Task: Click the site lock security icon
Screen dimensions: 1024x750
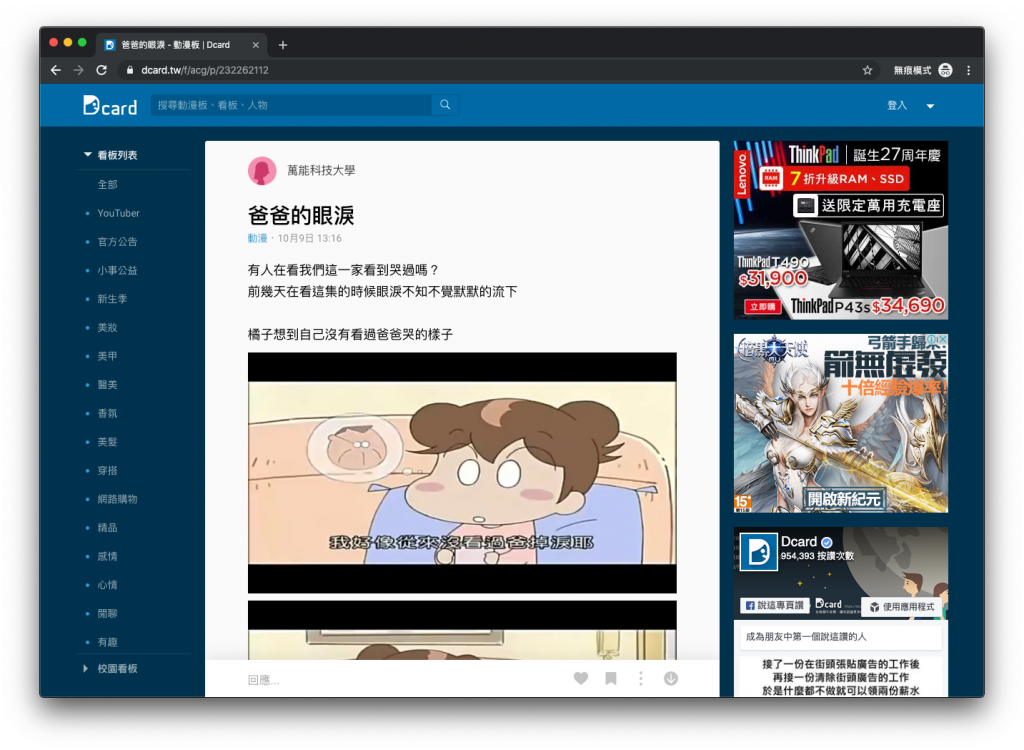Action: 130,70
